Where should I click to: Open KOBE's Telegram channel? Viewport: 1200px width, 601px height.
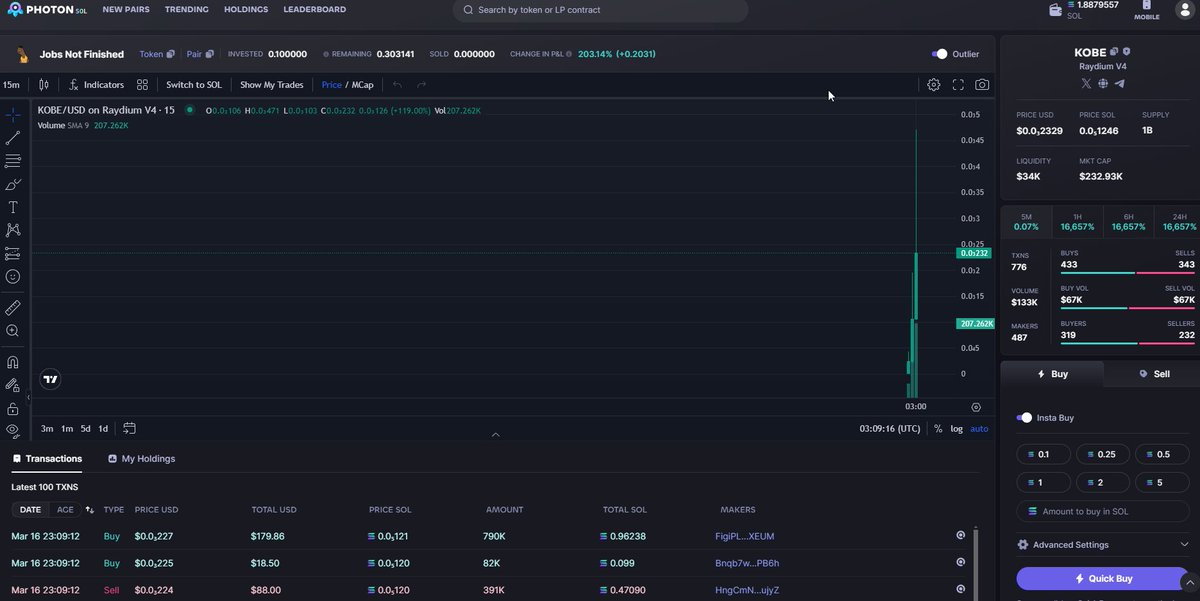click(1119, 84)
